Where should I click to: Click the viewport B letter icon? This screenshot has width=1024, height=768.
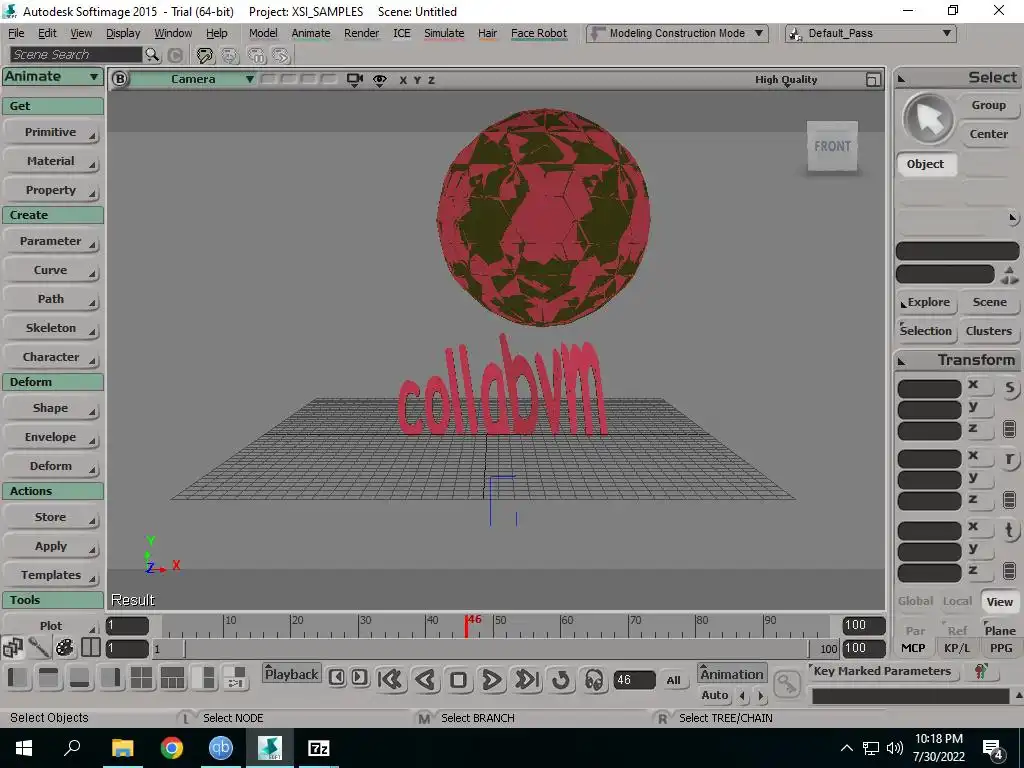click(x=120, y=79)
